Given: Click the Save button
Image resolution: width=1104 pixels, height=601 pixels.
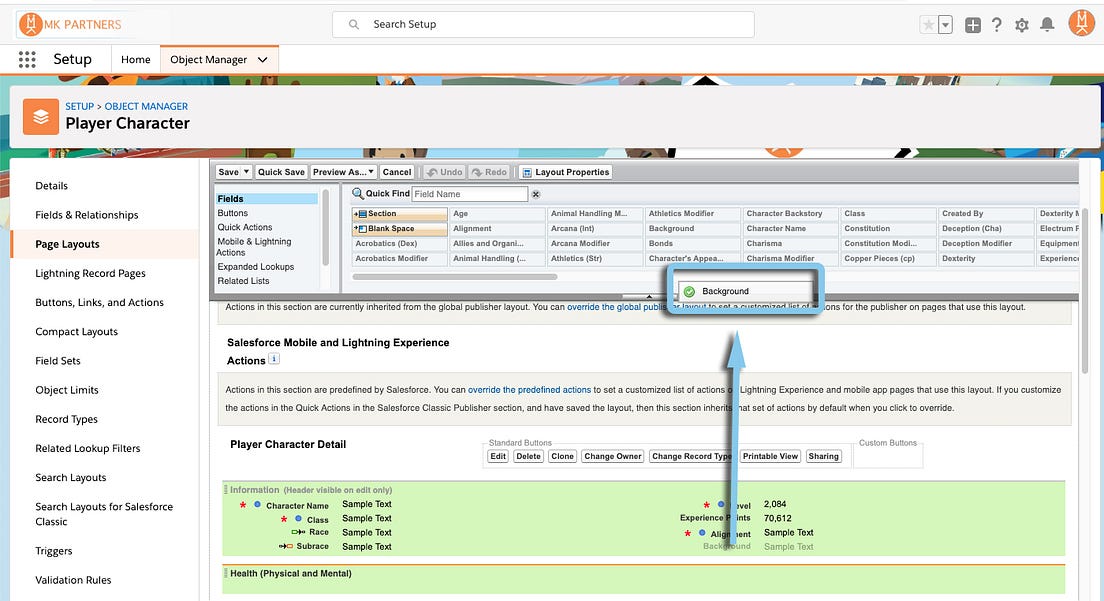Looking at the screenshot, I should [228, 172].
